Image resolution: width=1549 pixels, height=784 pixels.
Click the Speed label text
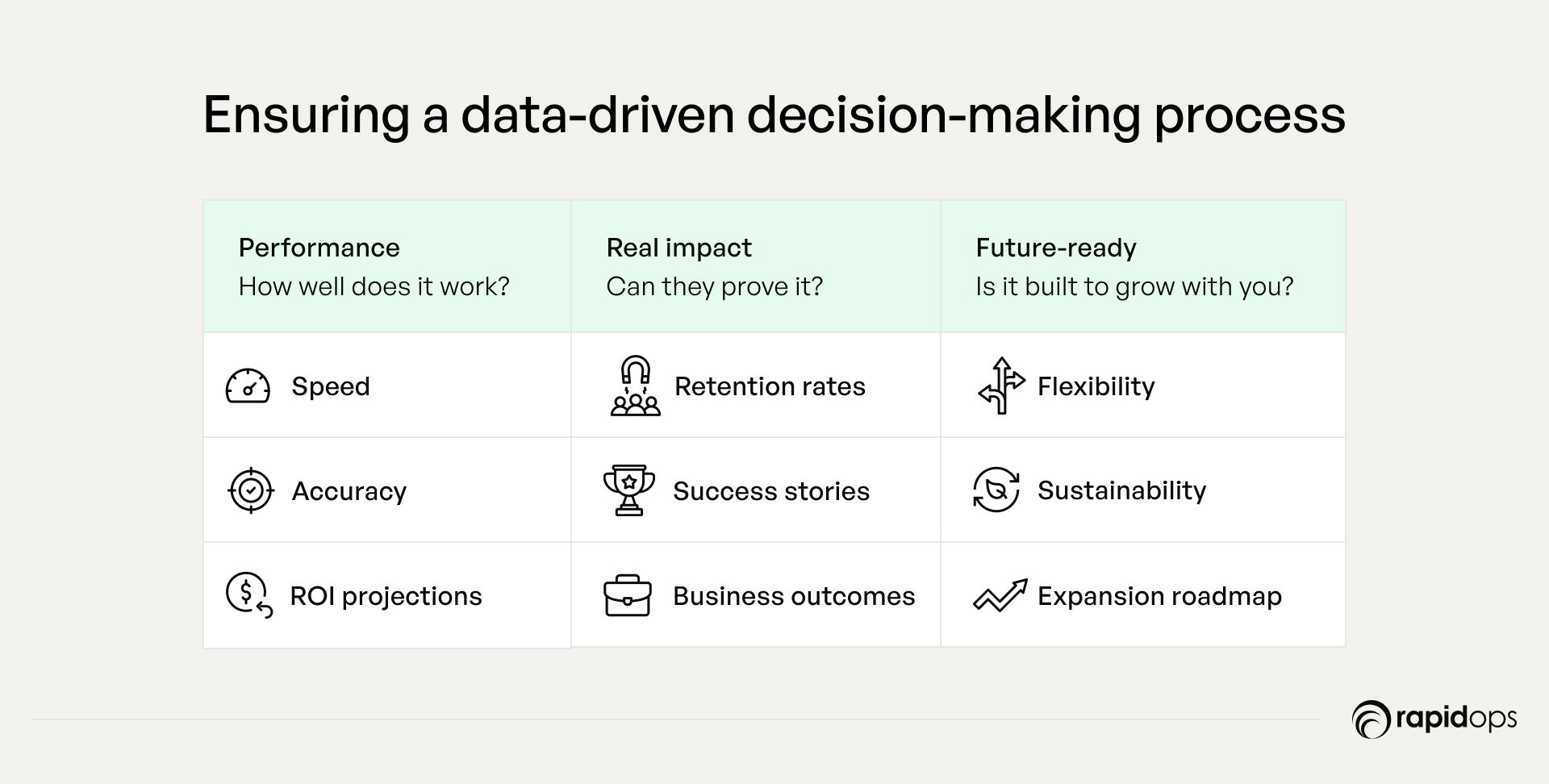coord(331,386)
